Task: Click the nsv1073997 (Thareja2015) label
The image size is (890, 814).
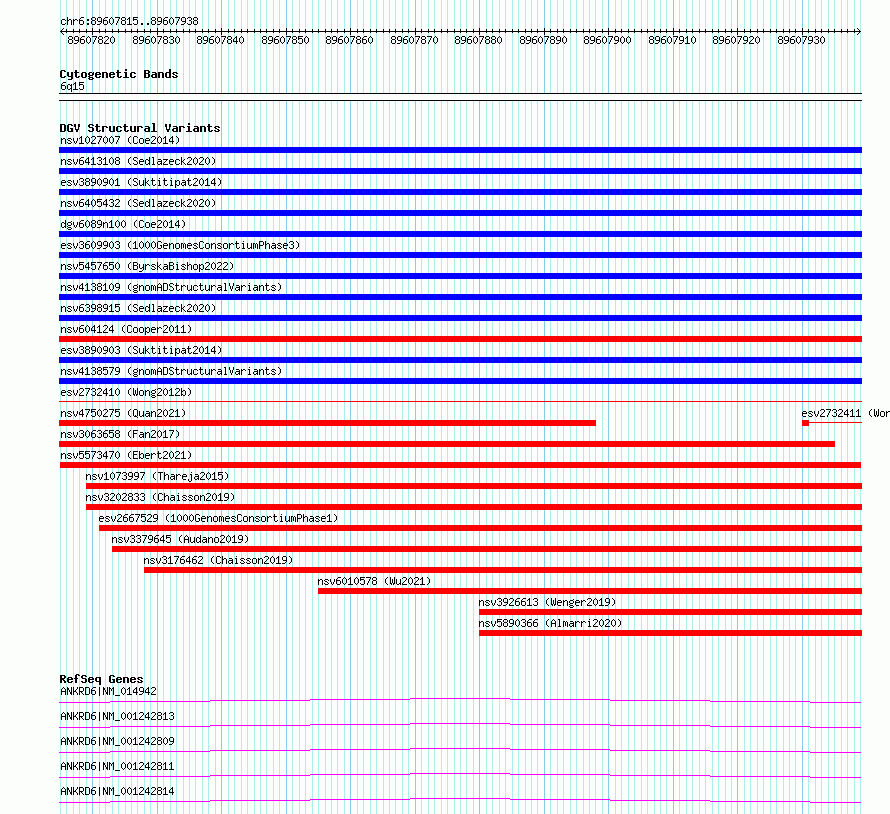Action: [x=157, y=476]
